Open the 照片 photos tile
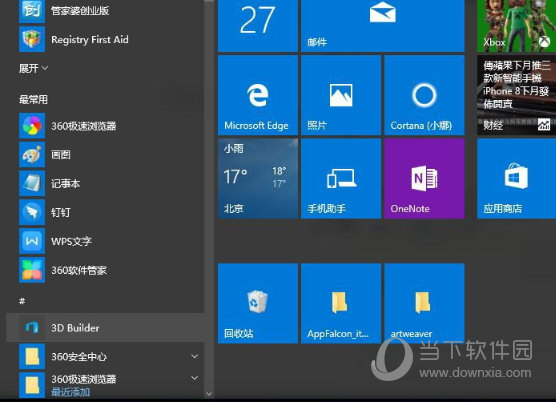Screen dimensions: 556x402 (x=341, y=95)
